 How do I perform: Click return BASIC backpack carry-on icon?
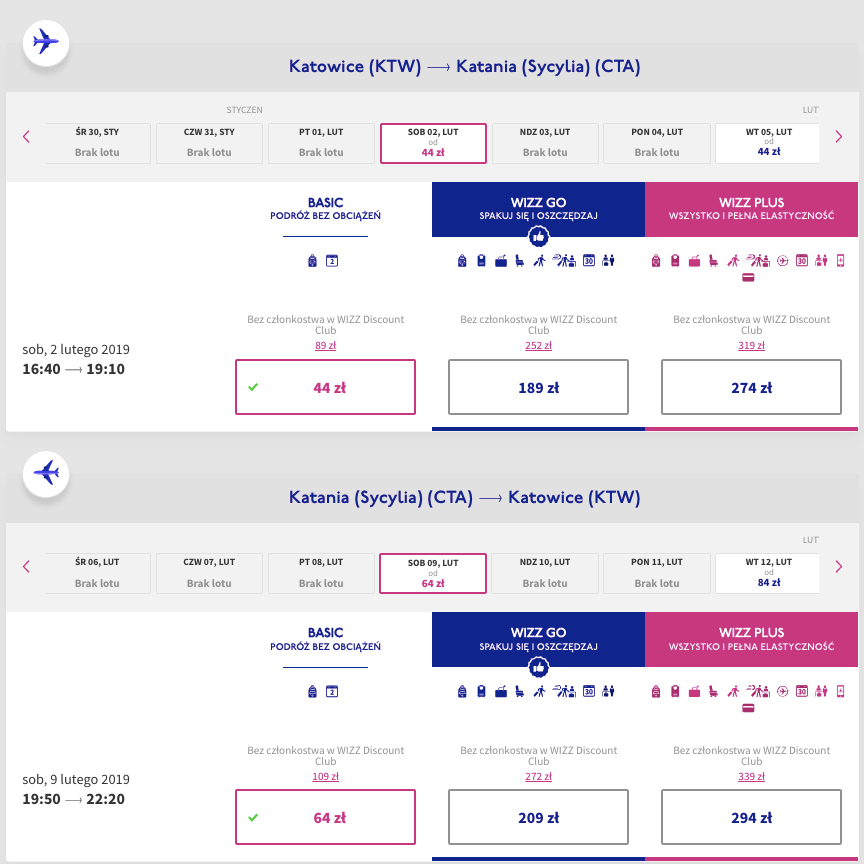312,692
